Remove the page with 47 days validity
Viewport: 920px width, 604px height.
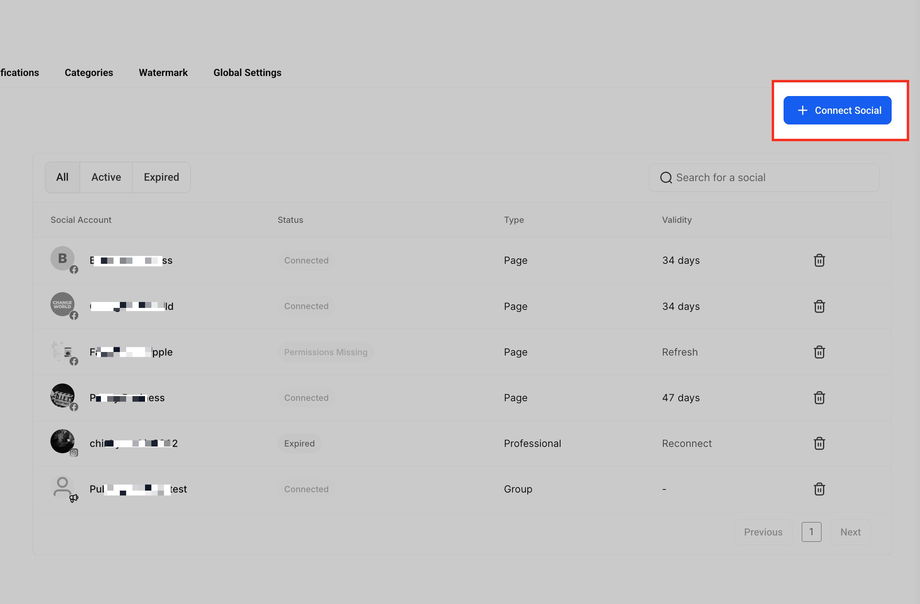[819, 398]
